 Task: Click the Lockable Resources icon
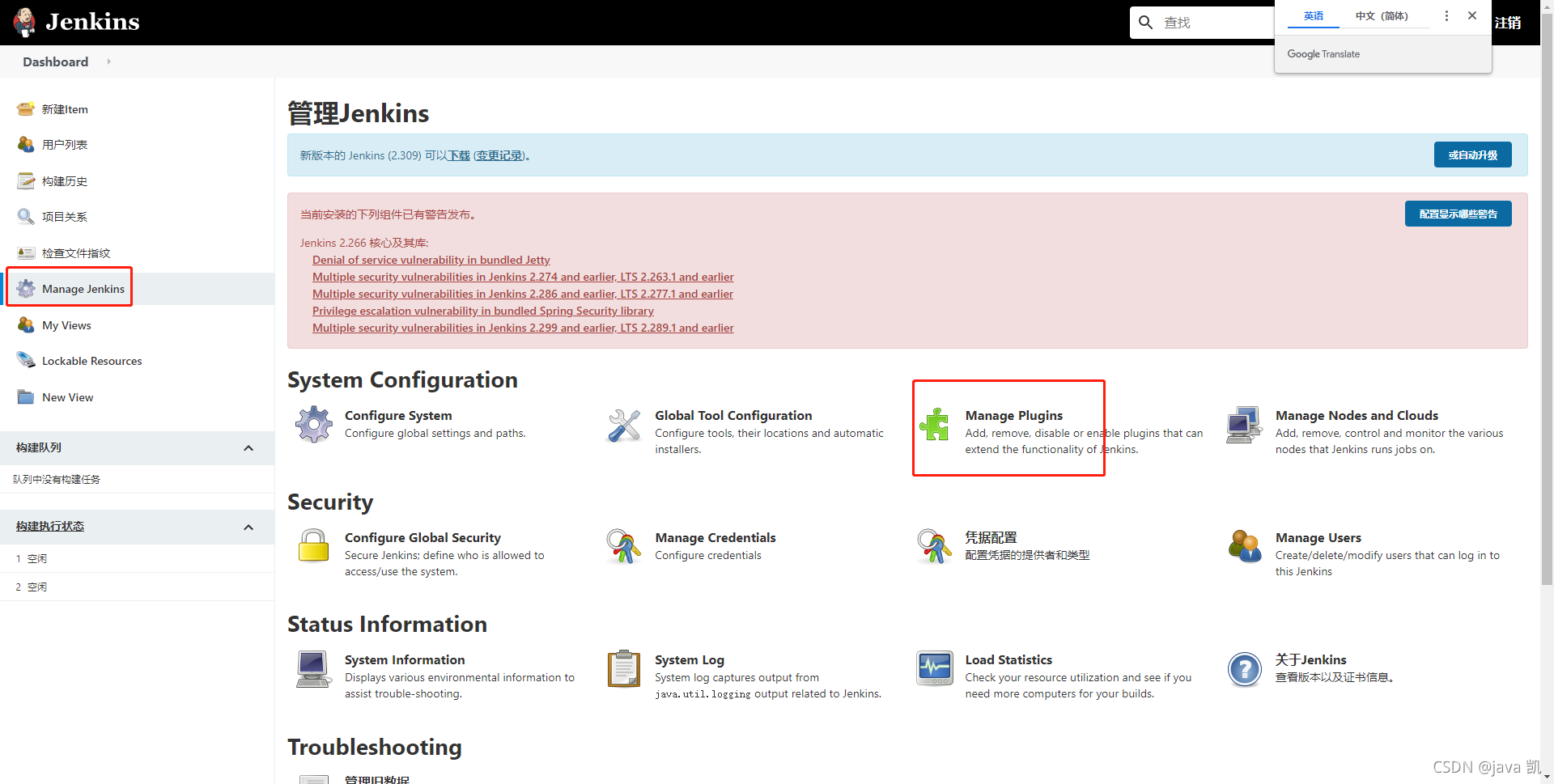26,361
